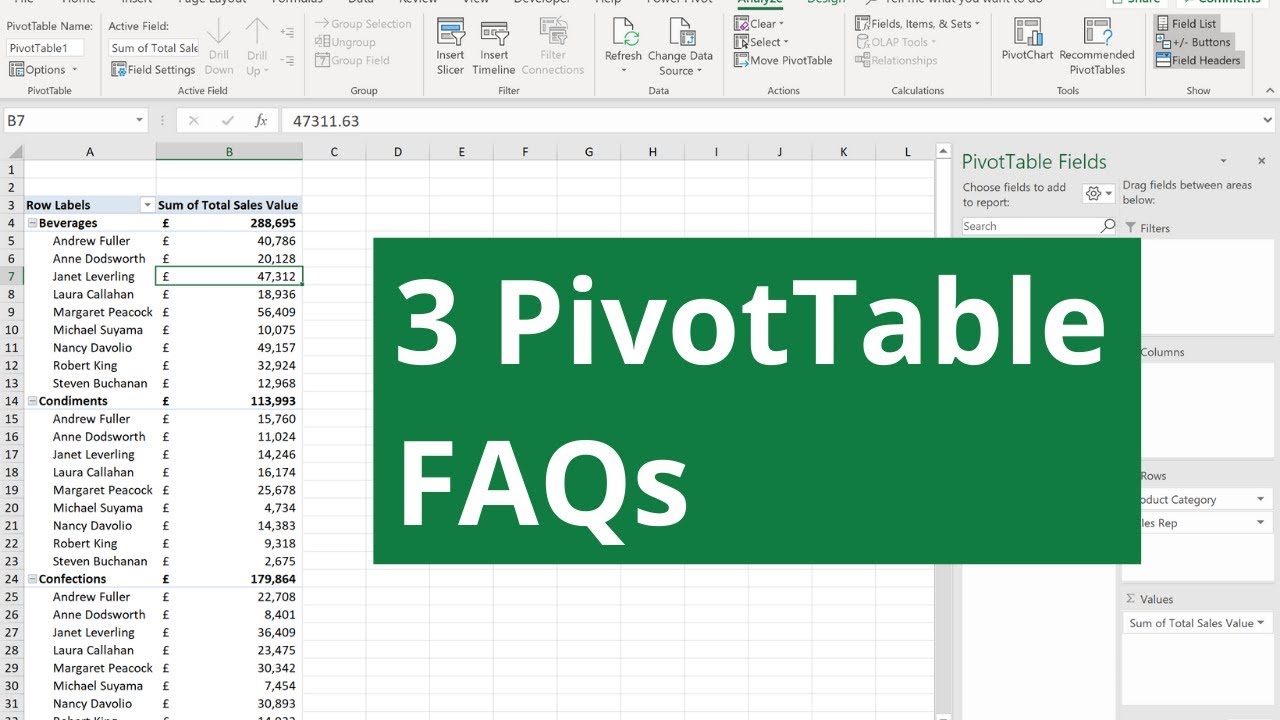Image resolution: width=1280 pixels, height=720 pixels.
Task: Open the Row Labels filter dropdown
Action: [x=147, y=205]
